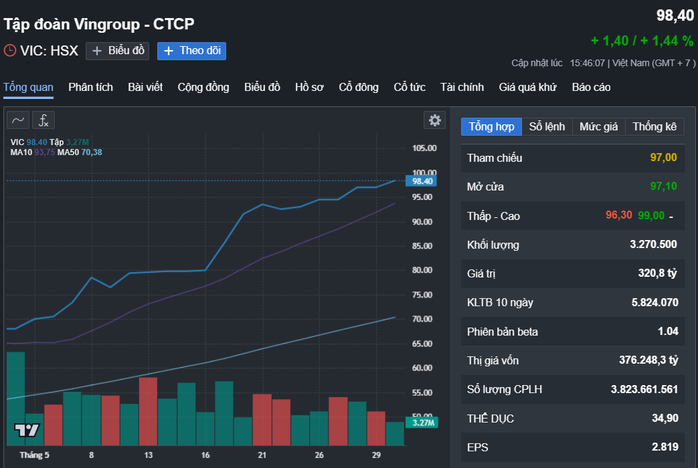Click the 98.40 price label on axis
This screenshot has width=698, height=468.
422,181
